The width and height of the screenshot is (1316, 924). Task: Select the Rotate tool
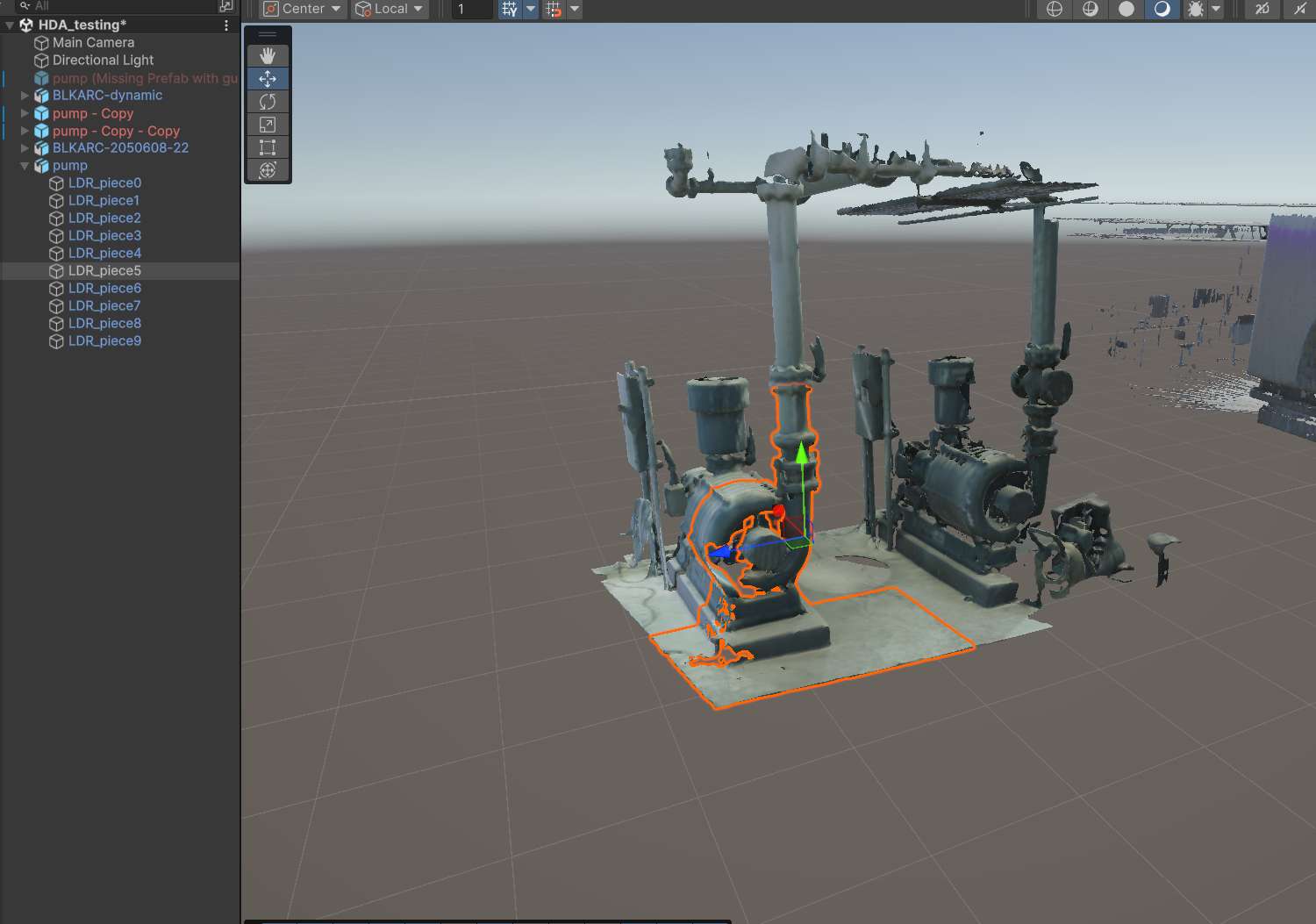pyautogui.click(x=268, y=102)
